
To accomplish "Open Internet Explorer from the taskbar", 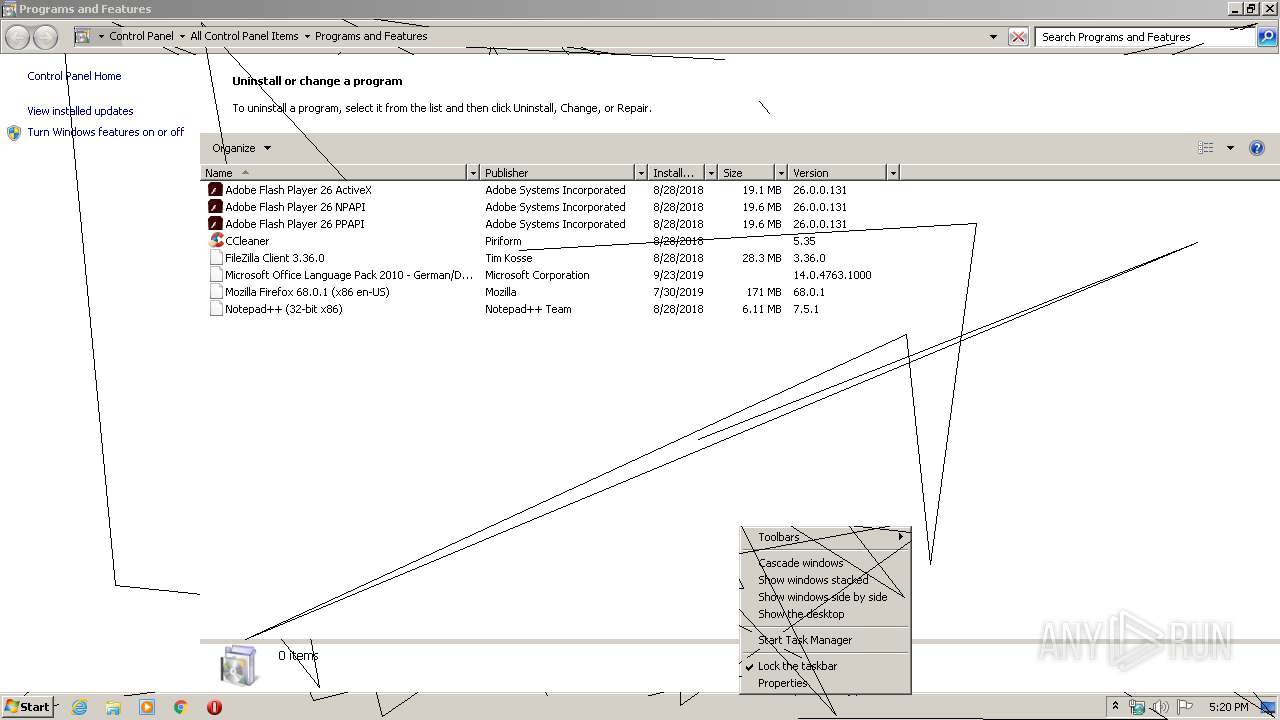I will (x=79, y=707).
